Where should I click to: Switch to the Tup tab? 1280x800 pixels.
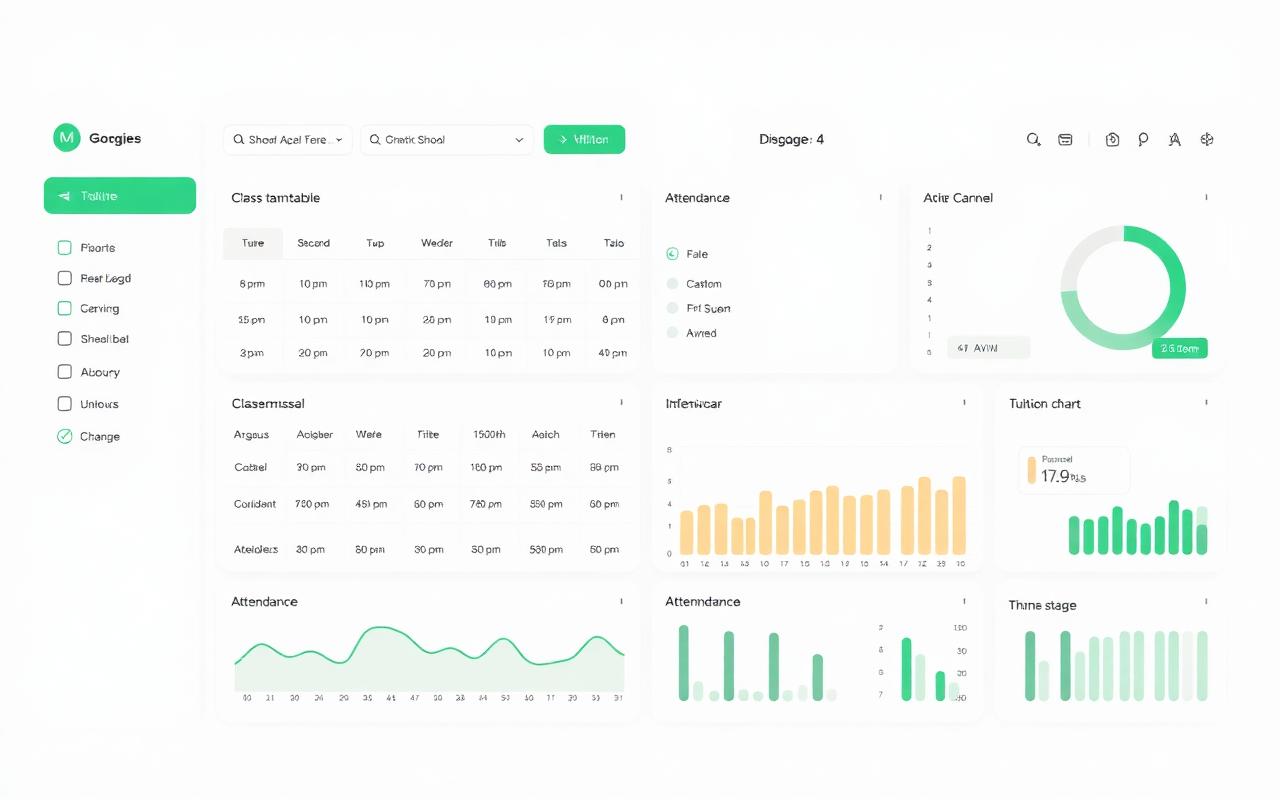(375, 243)
